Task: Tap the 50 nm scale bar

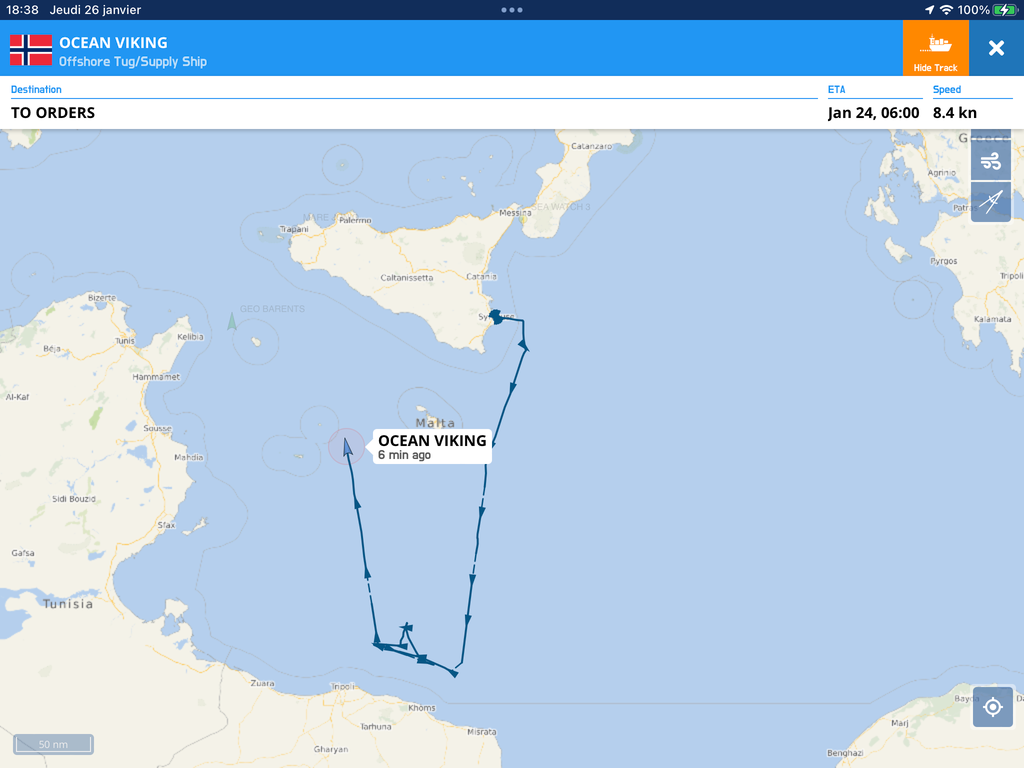Action: [54, 744]
